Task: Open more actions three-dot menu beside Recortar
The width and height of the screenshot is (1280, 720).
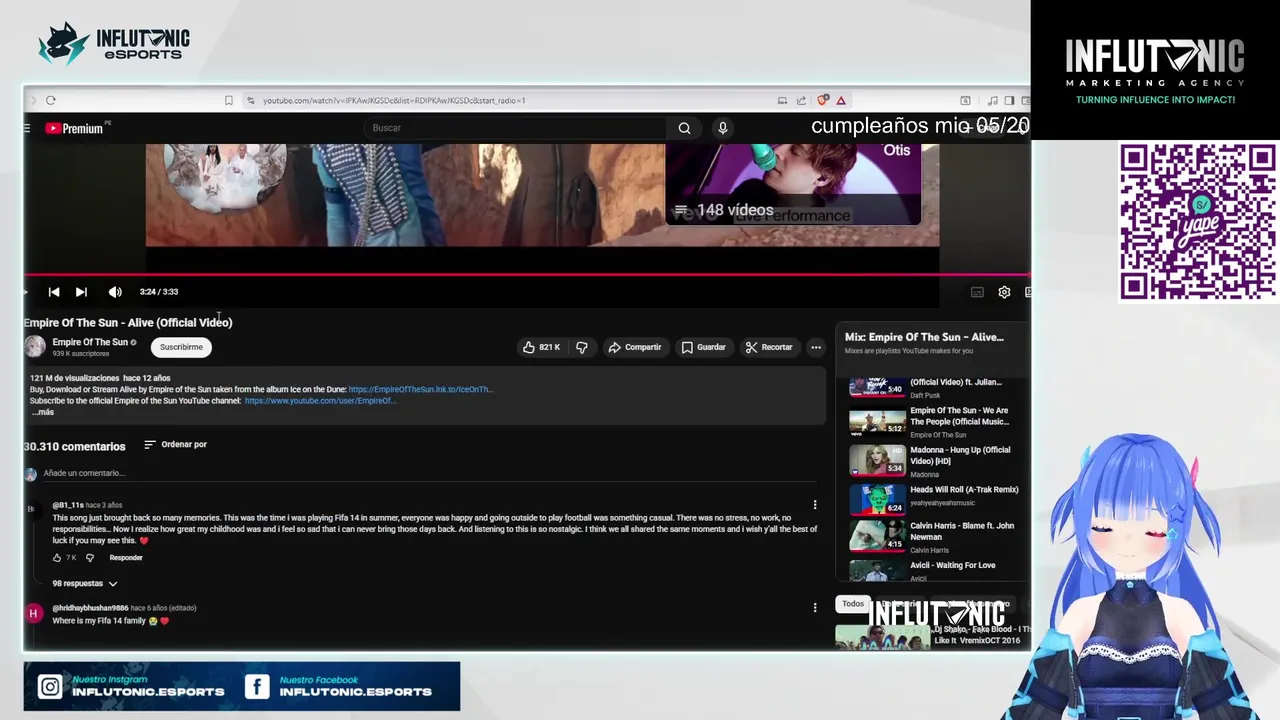Action: pos(816,347)
